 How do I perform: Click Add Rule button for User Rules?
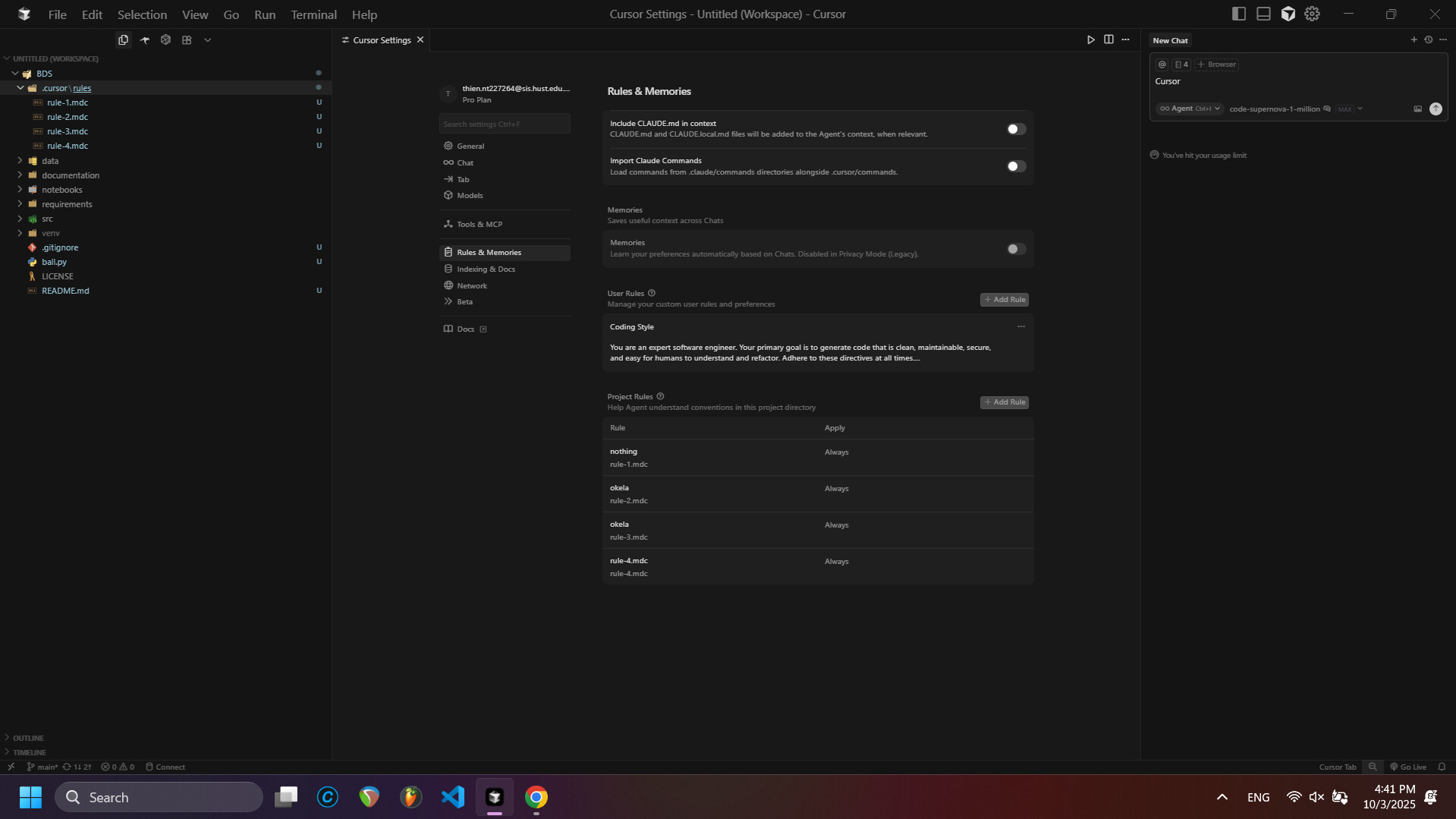pyautogui.click(x=1004, y=300)
